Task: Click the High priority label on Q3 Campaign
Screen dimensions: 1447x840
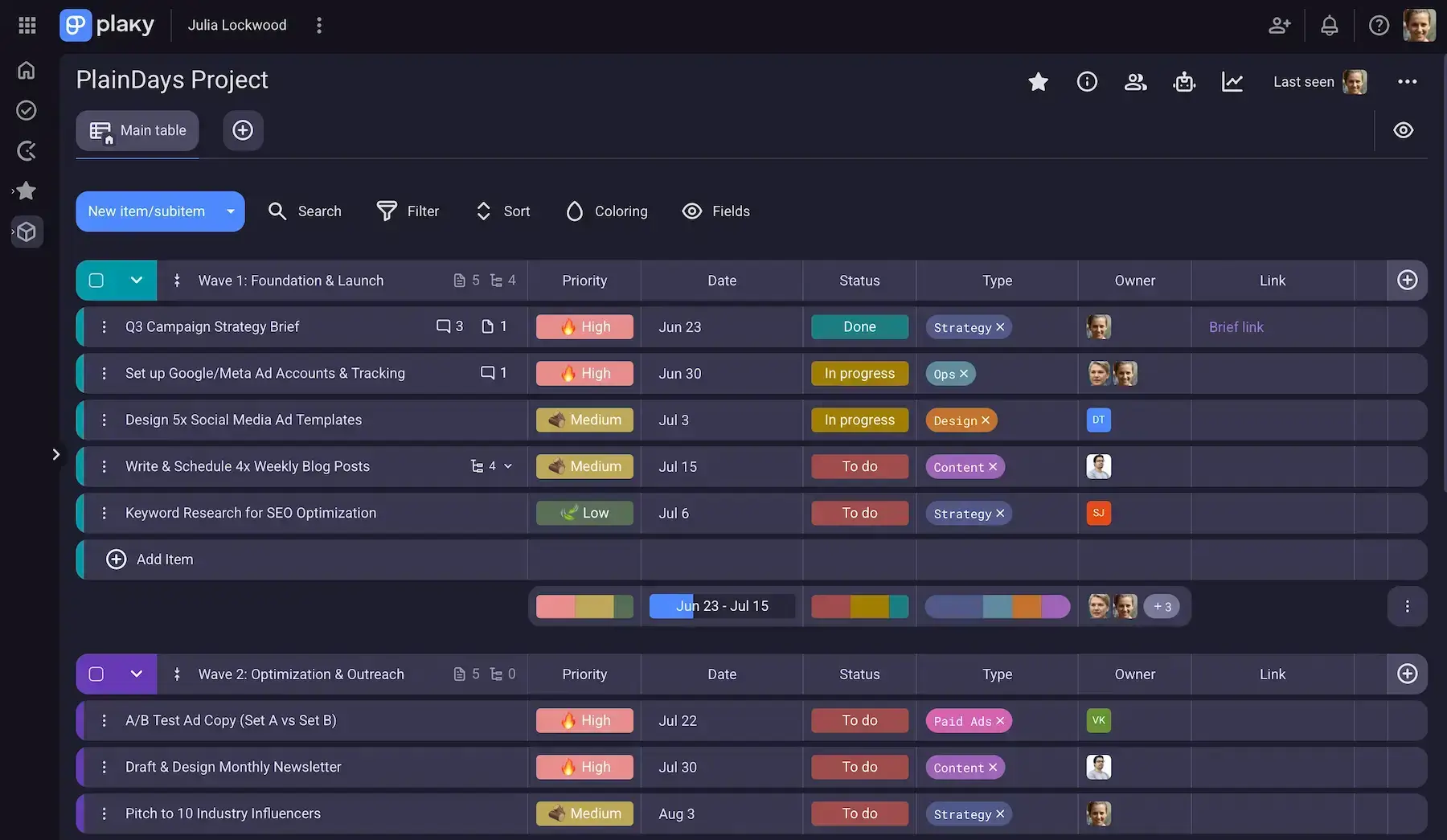Action: [x=584, y=327]
